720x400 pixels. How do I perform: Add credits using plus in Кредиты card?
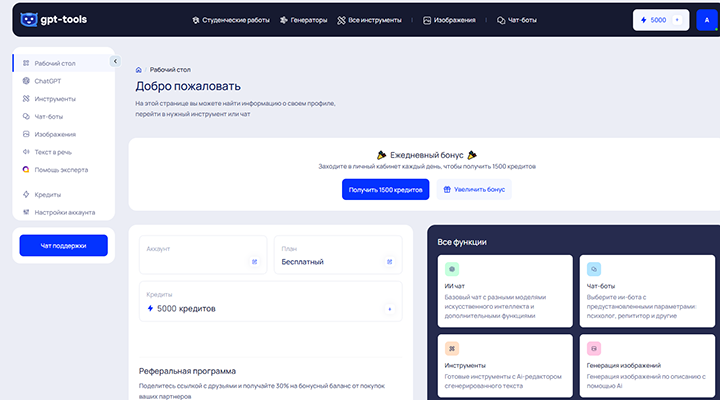[389, 309]
